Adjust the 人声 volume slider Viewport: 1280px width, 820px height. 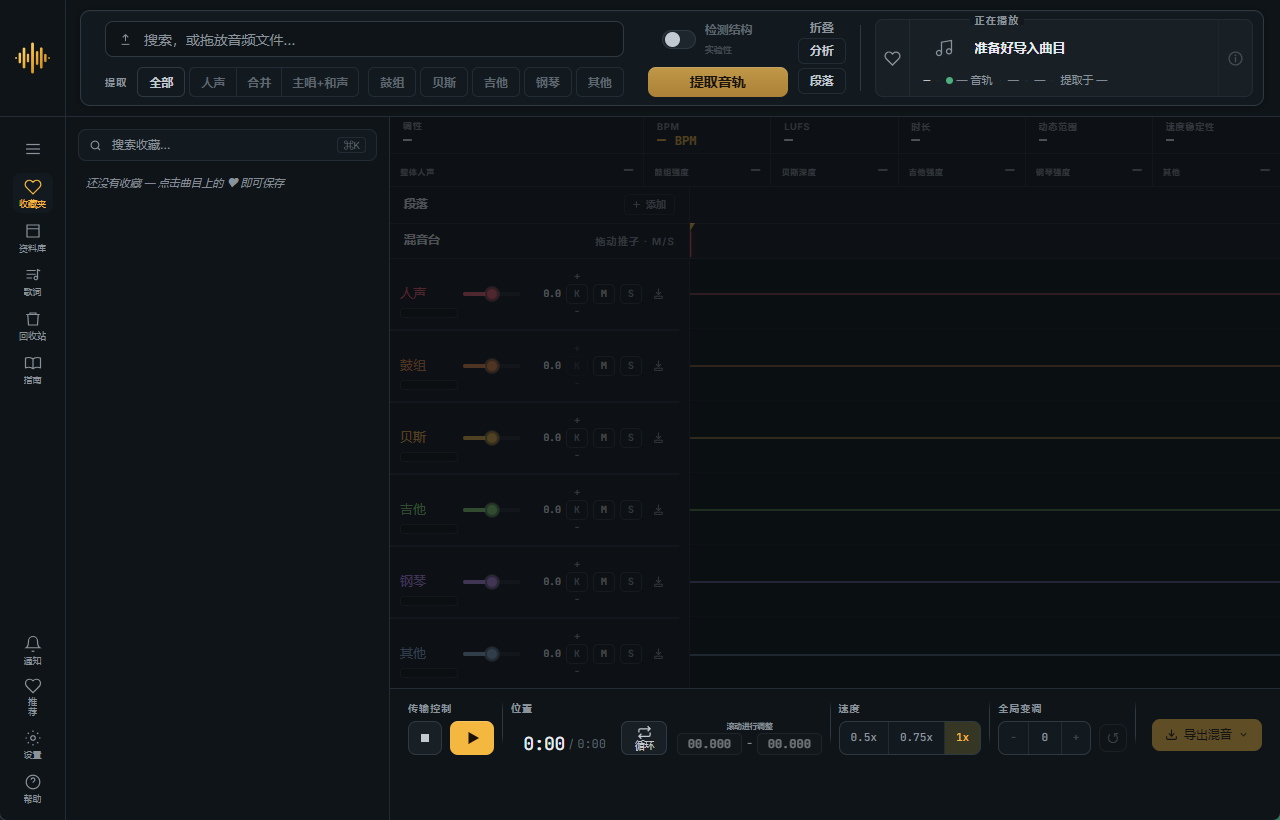tap(491, 294)
